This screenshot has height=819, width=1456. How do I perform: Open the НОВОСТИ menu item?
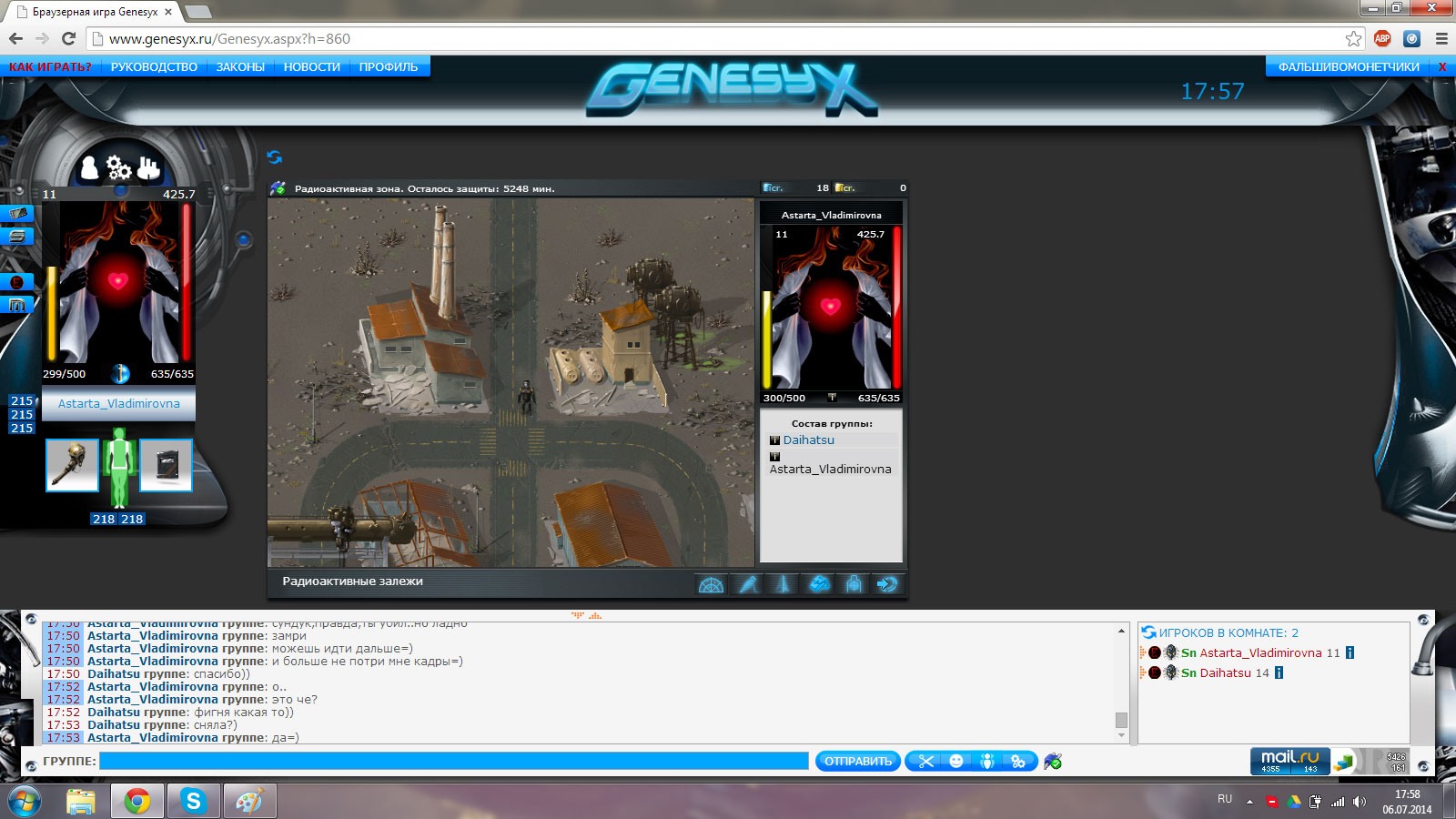pyautogui.click(x=311, y=66)
